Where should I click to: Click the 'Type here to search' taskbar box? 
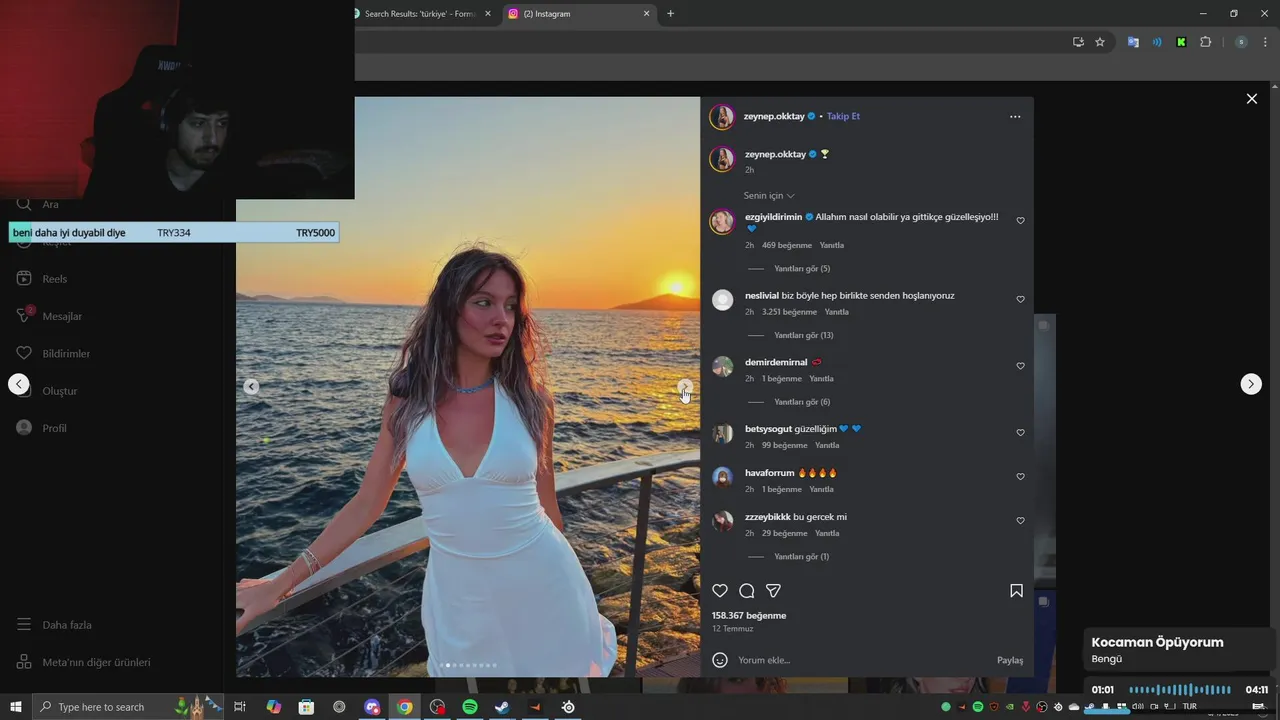point(128,707)
